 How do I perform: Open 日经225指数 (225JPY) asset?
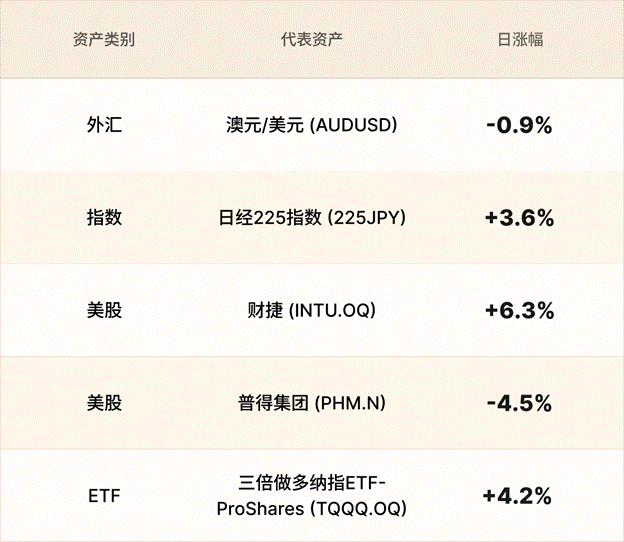(x=312, y=217)
